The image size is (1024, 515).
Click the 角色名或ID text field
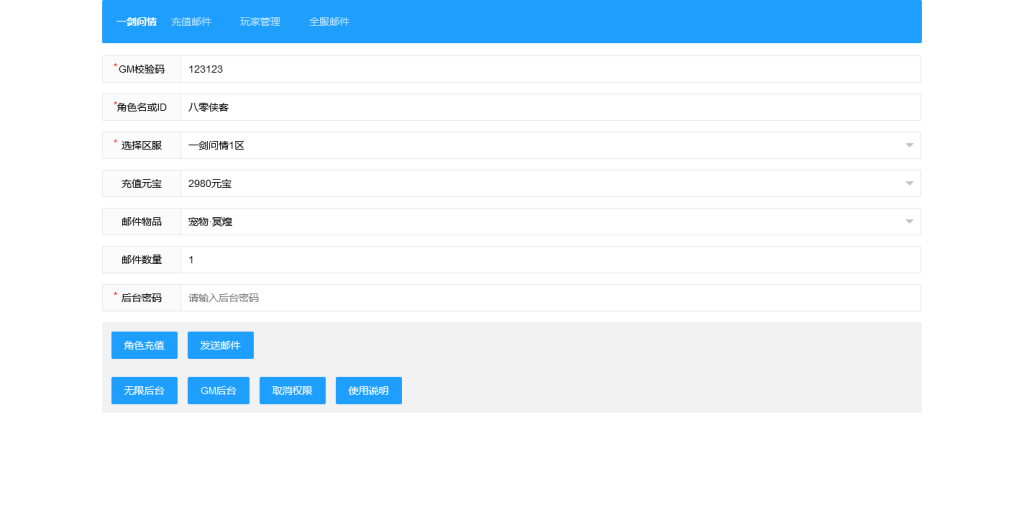tap(550, 107)
